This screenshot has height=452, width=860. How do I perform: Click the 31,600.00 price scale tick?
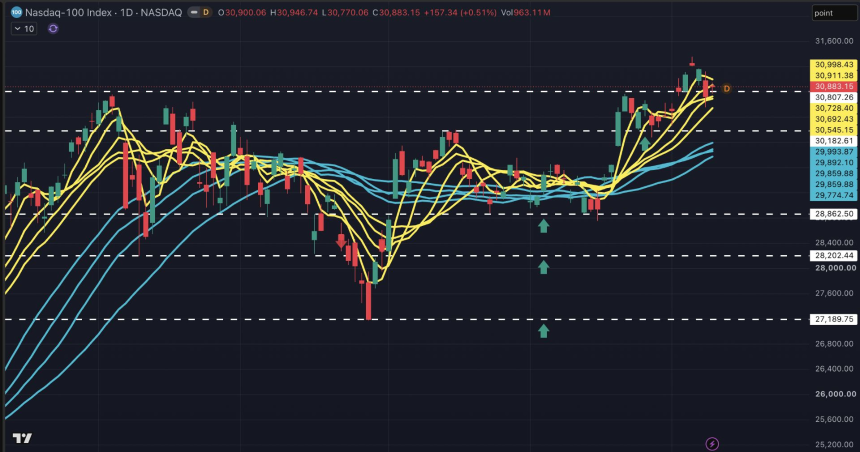pos(834,41)
